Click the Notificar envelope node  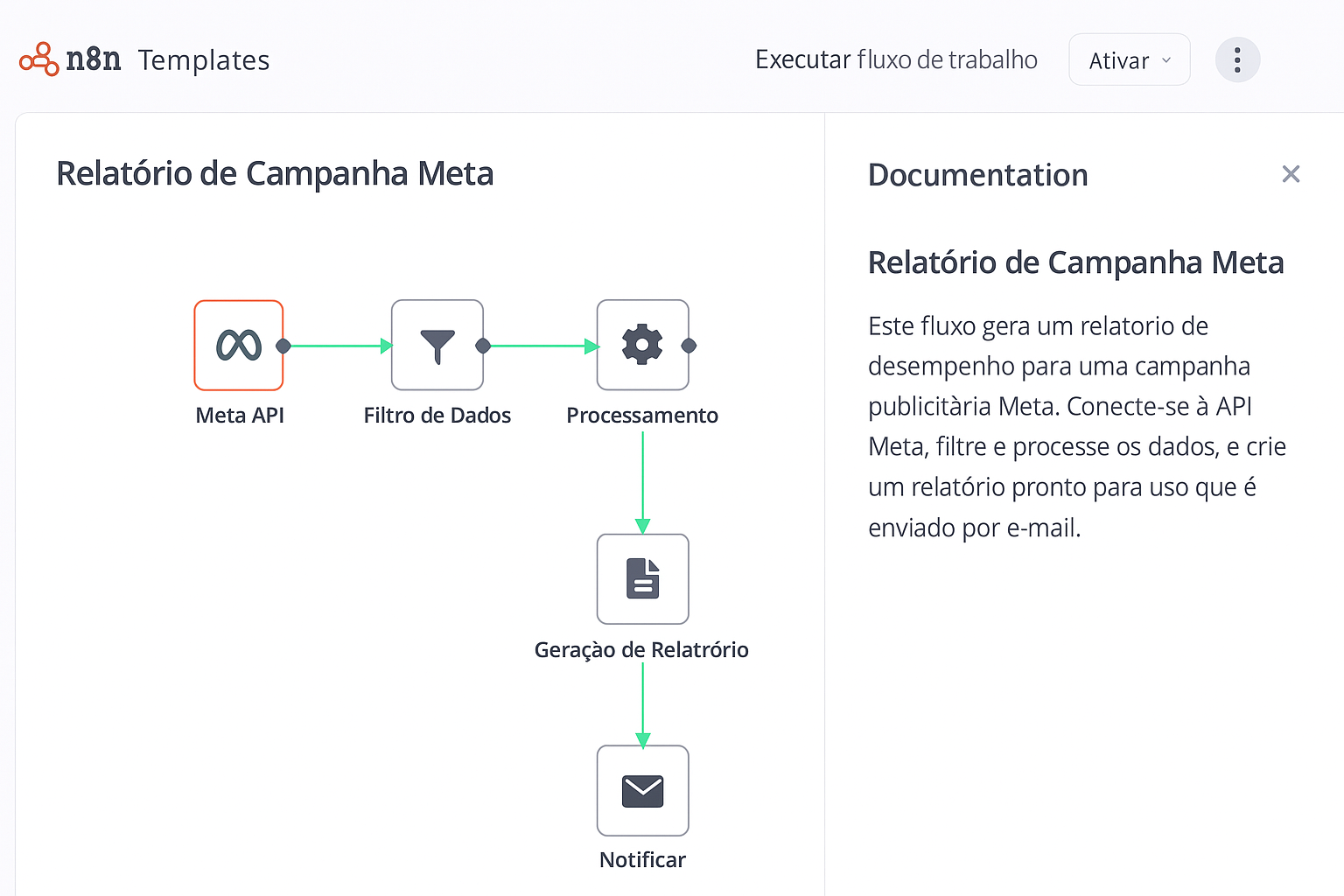coord(642,791)
